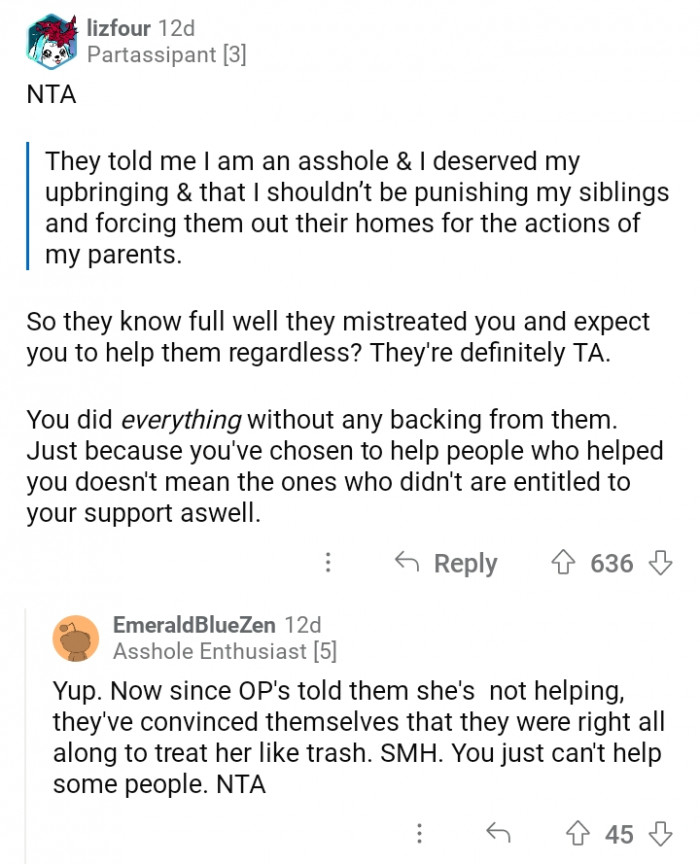The width and height of the screenshot is (700, 864).
Task: Open more options on lizfour's comment
Action: pos(327,563)
